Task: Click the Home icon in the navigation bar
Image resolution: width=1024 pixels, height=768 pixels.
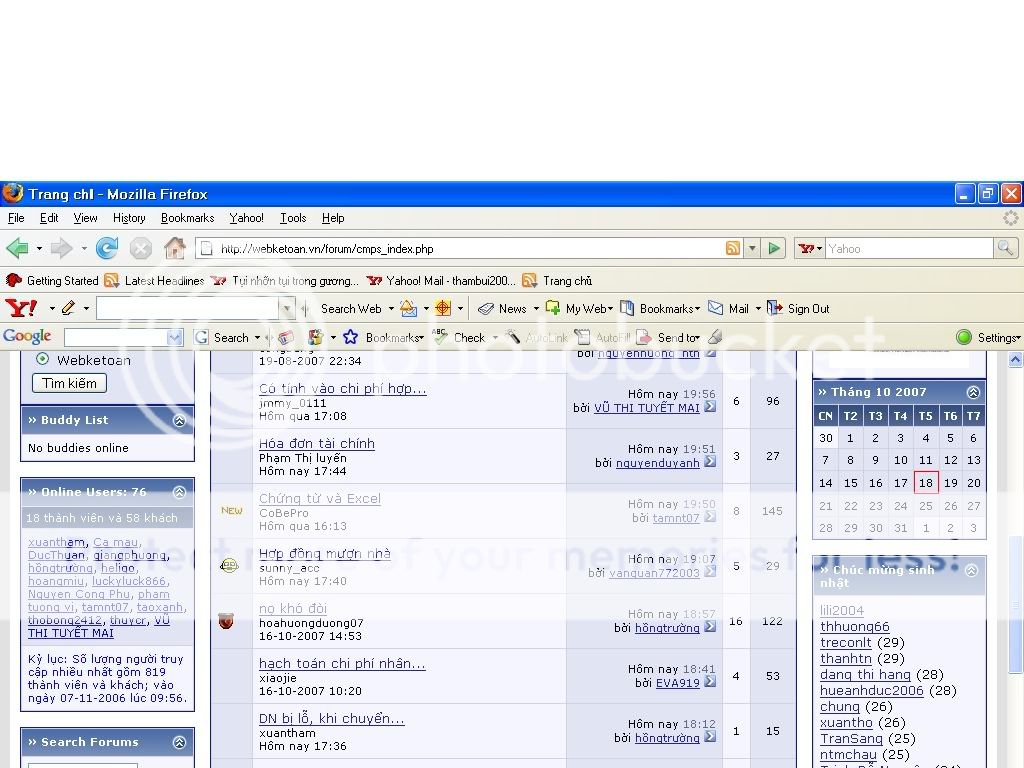Action: [x=175, y=248]
